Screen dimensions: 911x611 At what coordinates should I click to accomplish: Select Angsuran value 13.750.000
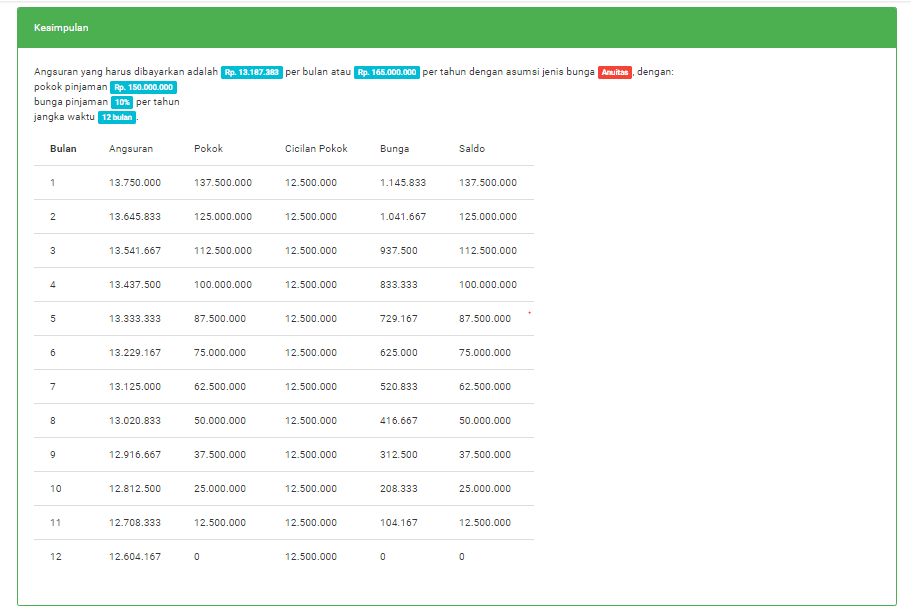point(135,182)
